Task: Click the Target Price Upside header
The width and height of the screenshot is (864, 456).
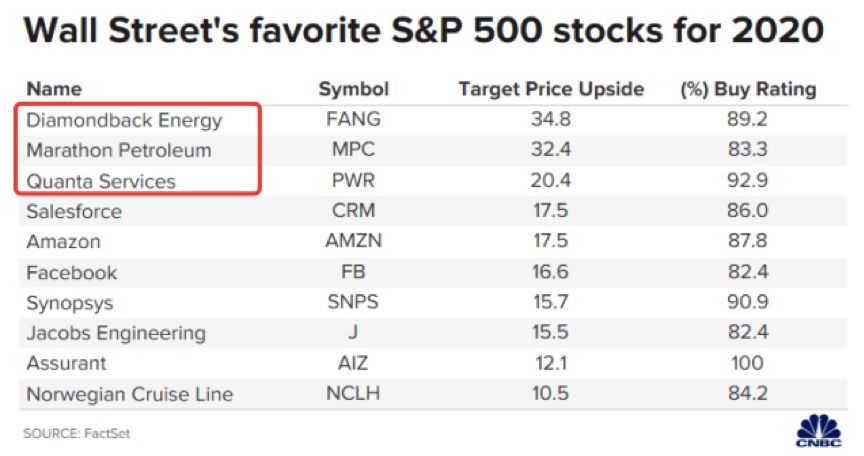Action: (x=551, y=89)
